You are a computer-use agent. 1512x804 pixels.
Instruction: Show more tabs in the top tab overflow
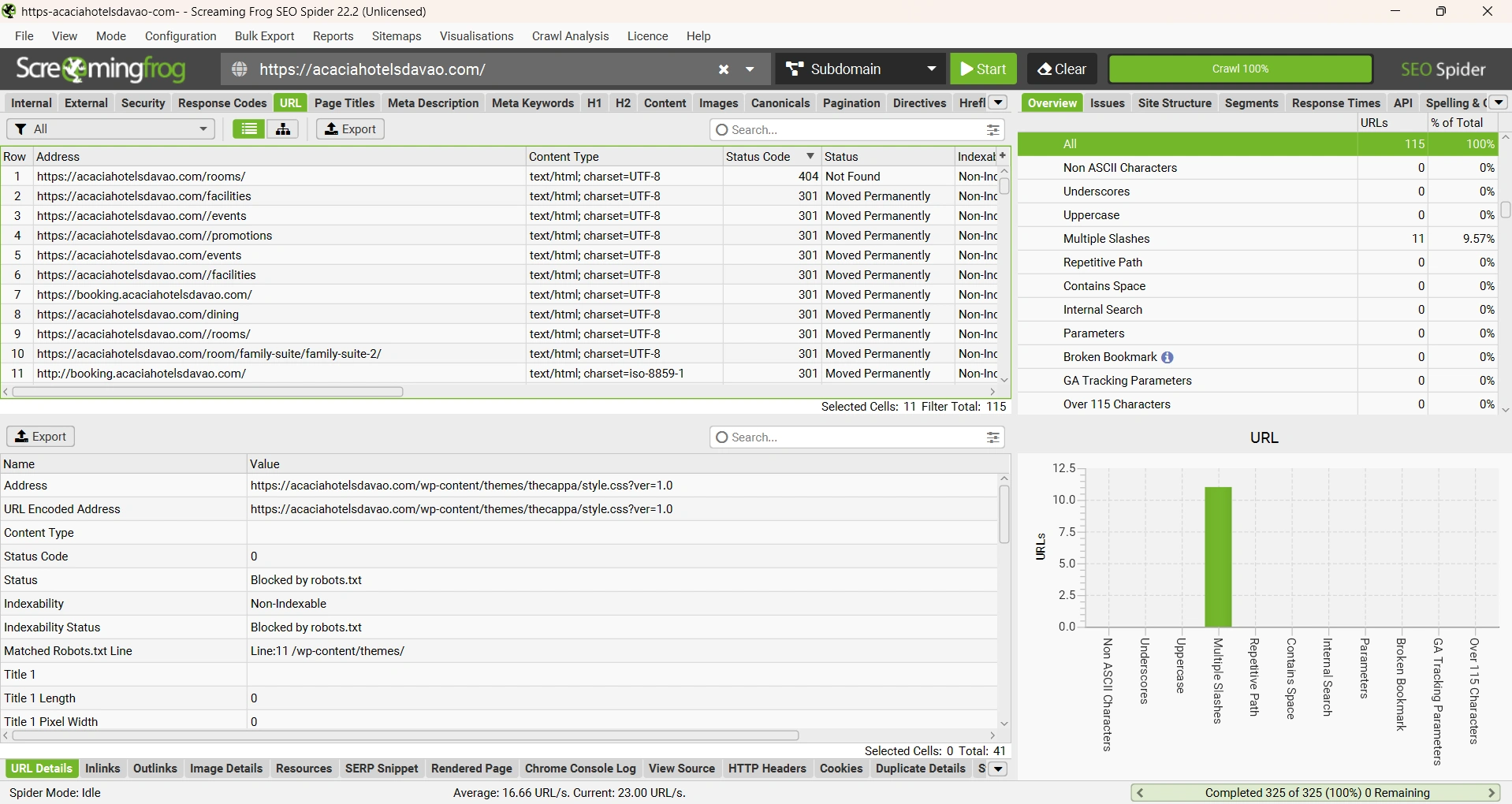coord(998,103)
